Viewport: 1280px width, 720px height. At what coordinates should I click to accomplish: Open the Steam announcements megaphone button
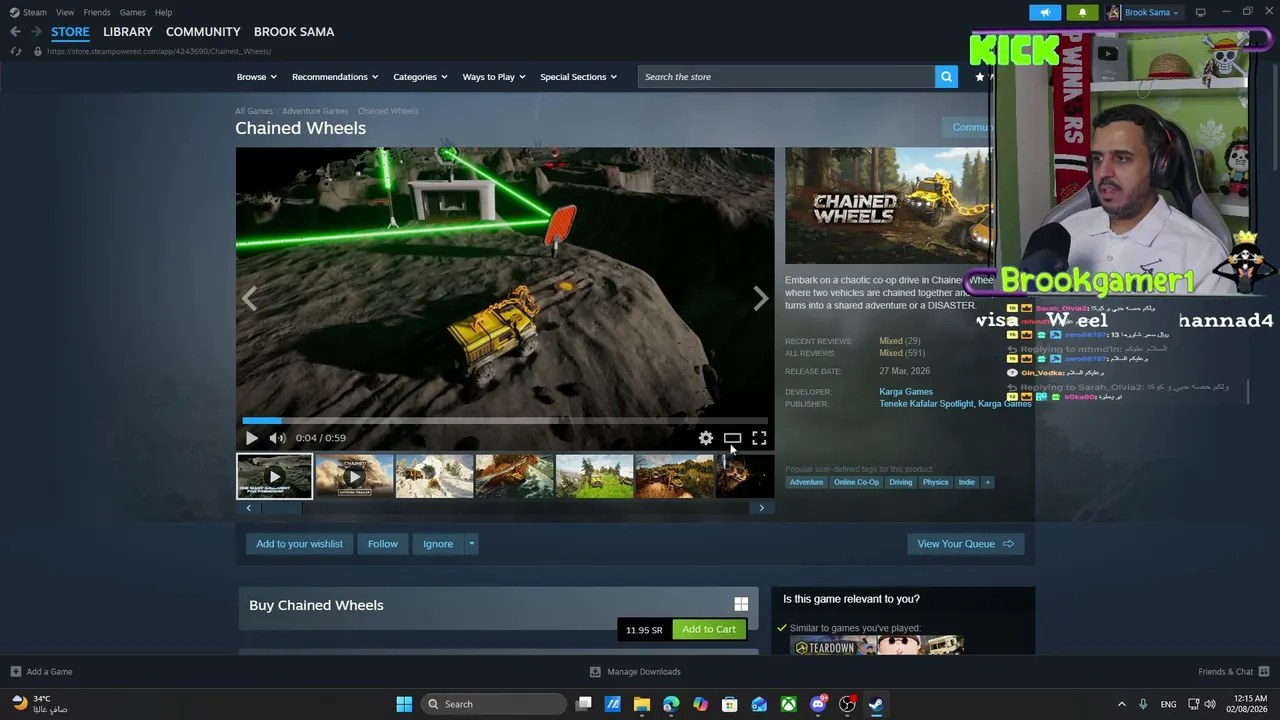pyautogui.click(x=1045, y=12)
